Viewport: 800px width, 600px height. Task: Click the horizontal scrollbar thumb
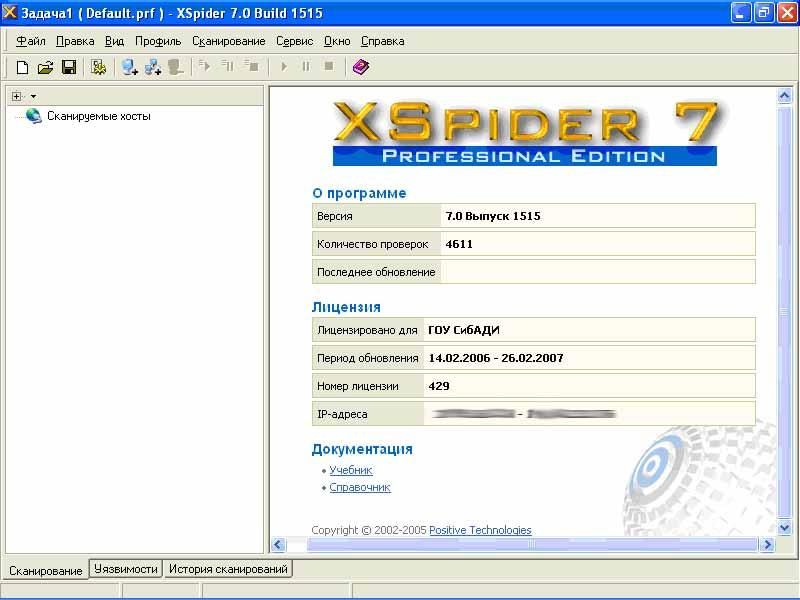(532, 545)
